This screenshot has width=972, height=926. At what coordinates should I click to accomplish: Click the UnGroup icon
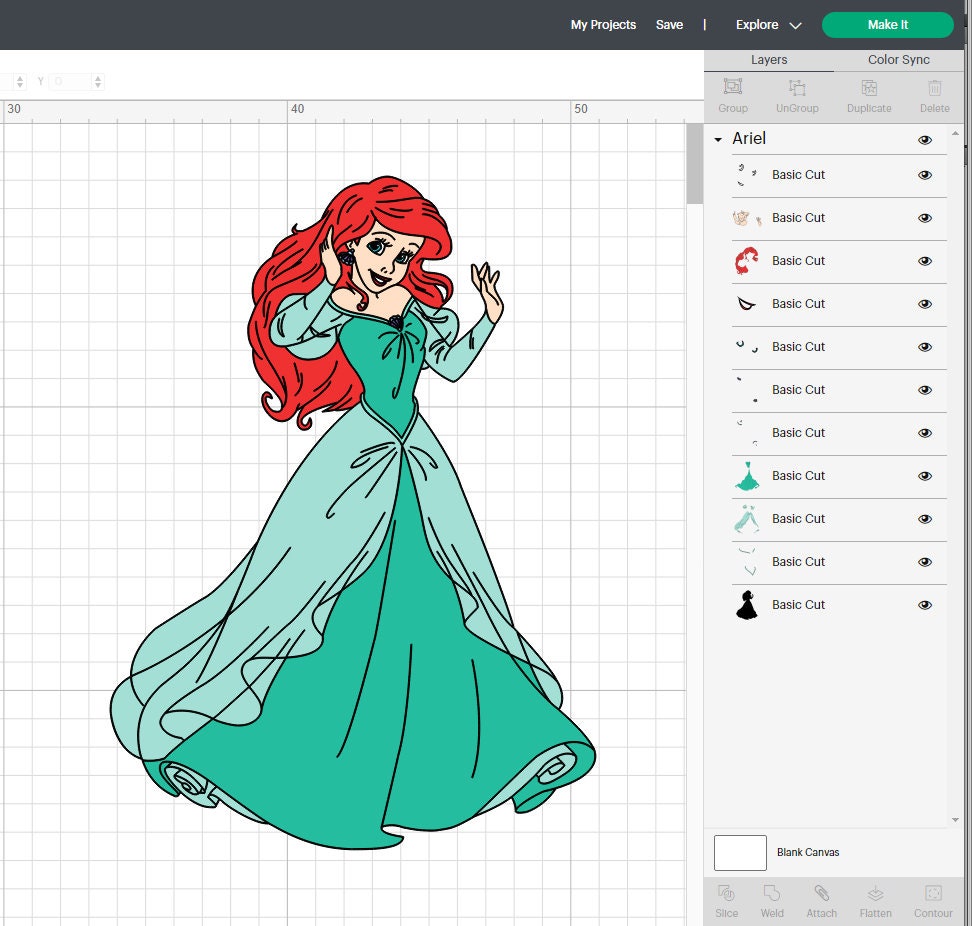[797, 95]
